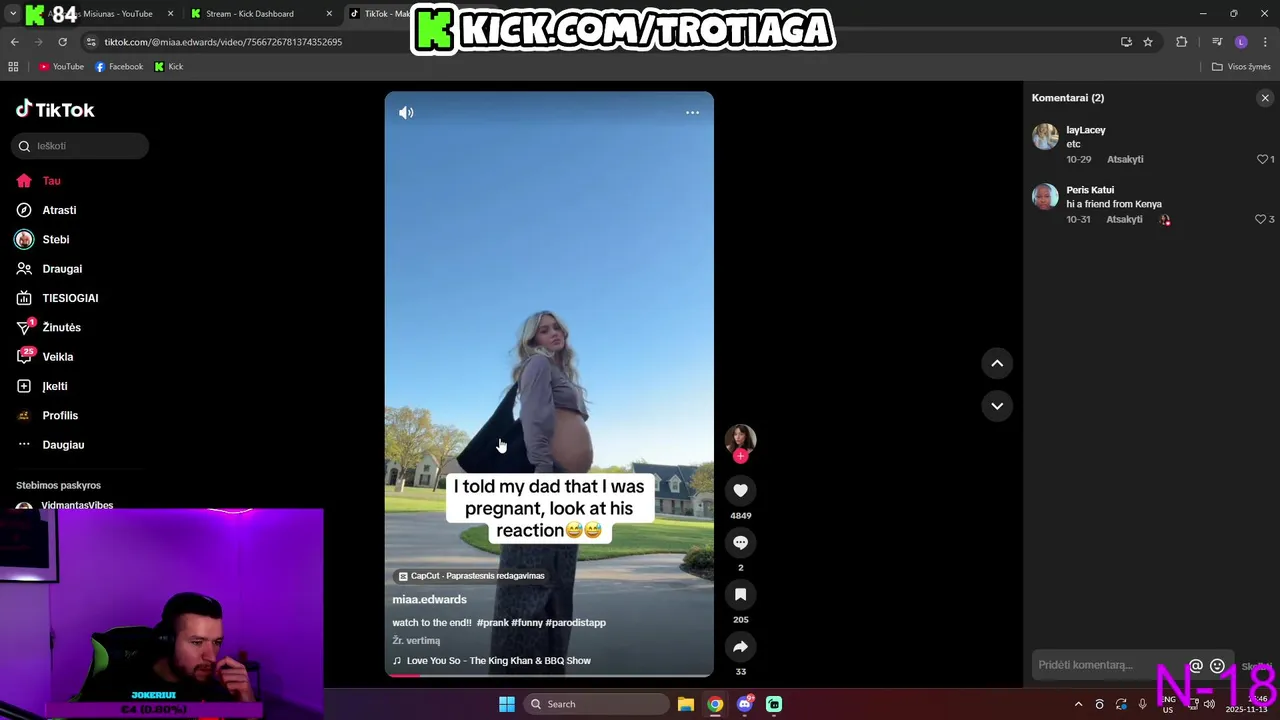Go back in browser history
The width and height of the screenshot is (1280, 720).
pyautogui.click(x=14, y=42)
